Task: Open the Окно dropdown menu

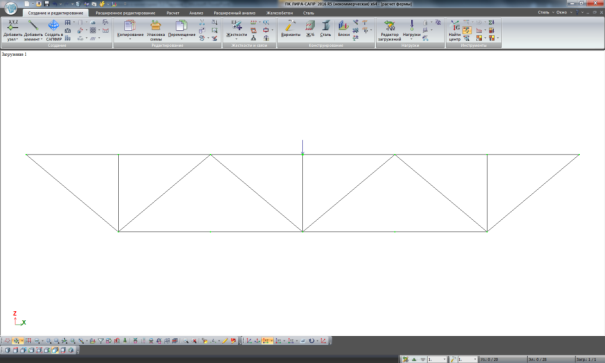Action: coord(563,12)
